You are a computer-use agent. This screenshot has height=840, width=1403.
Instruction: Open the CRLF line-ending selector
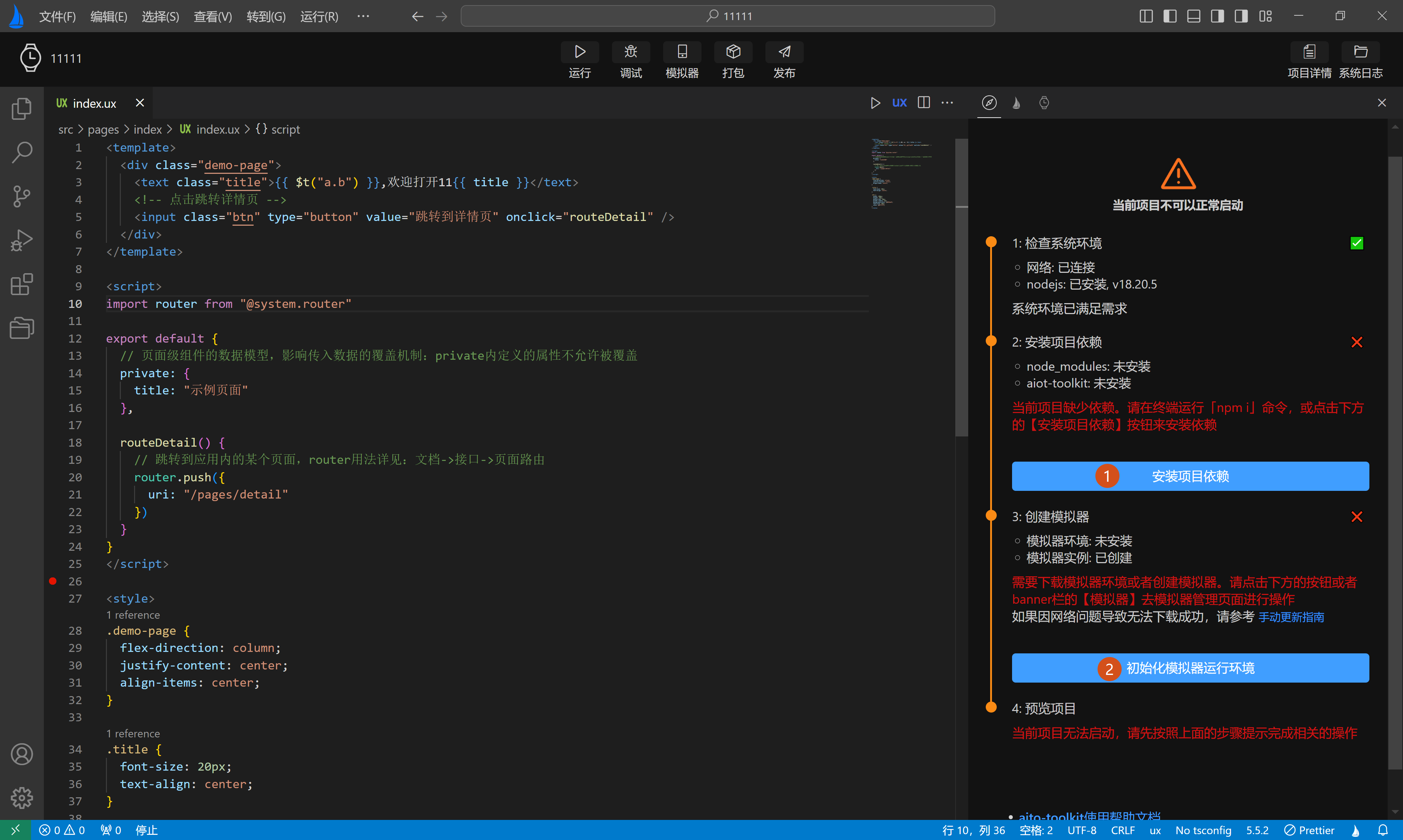(1122, 831)
